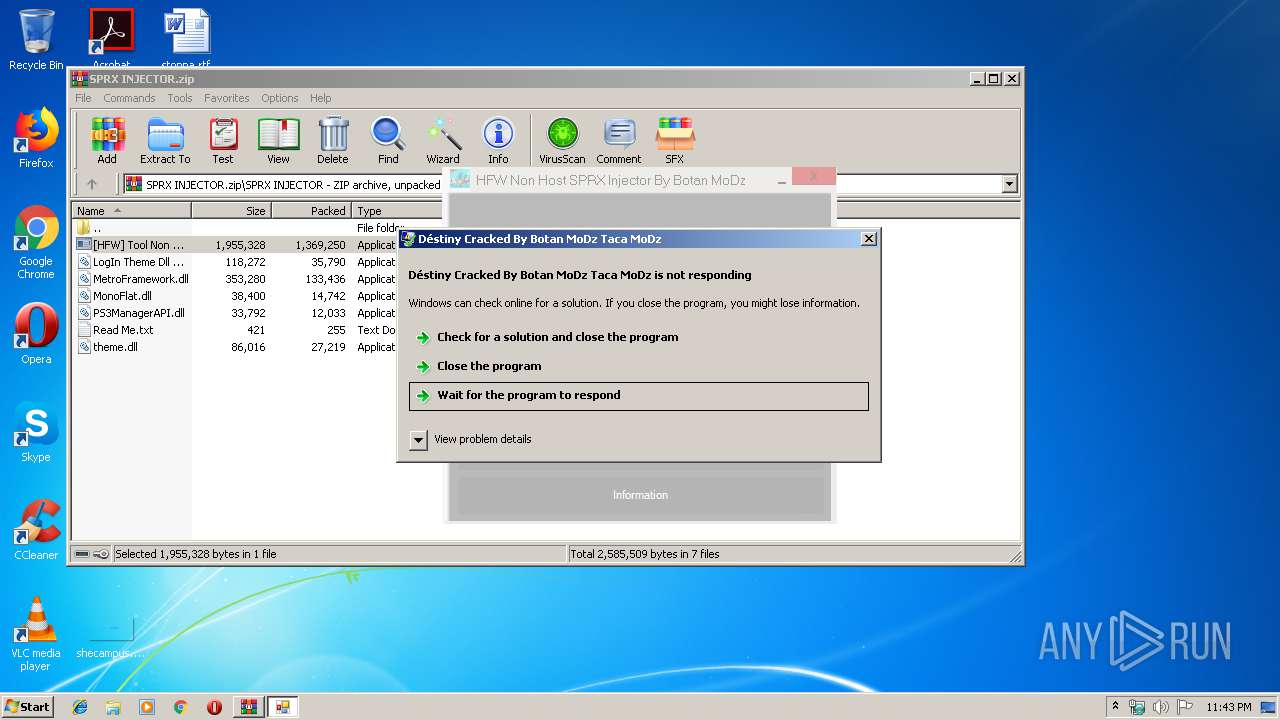Open Acrobat desktop shortcut
This screenshot has height=720, width=1280.
[x=111, y=40]
